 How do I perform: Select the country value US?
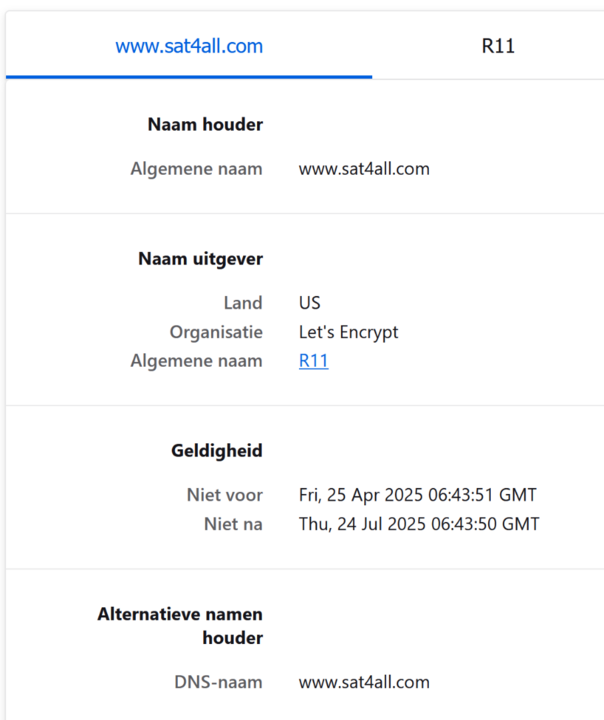click(310, 303)
